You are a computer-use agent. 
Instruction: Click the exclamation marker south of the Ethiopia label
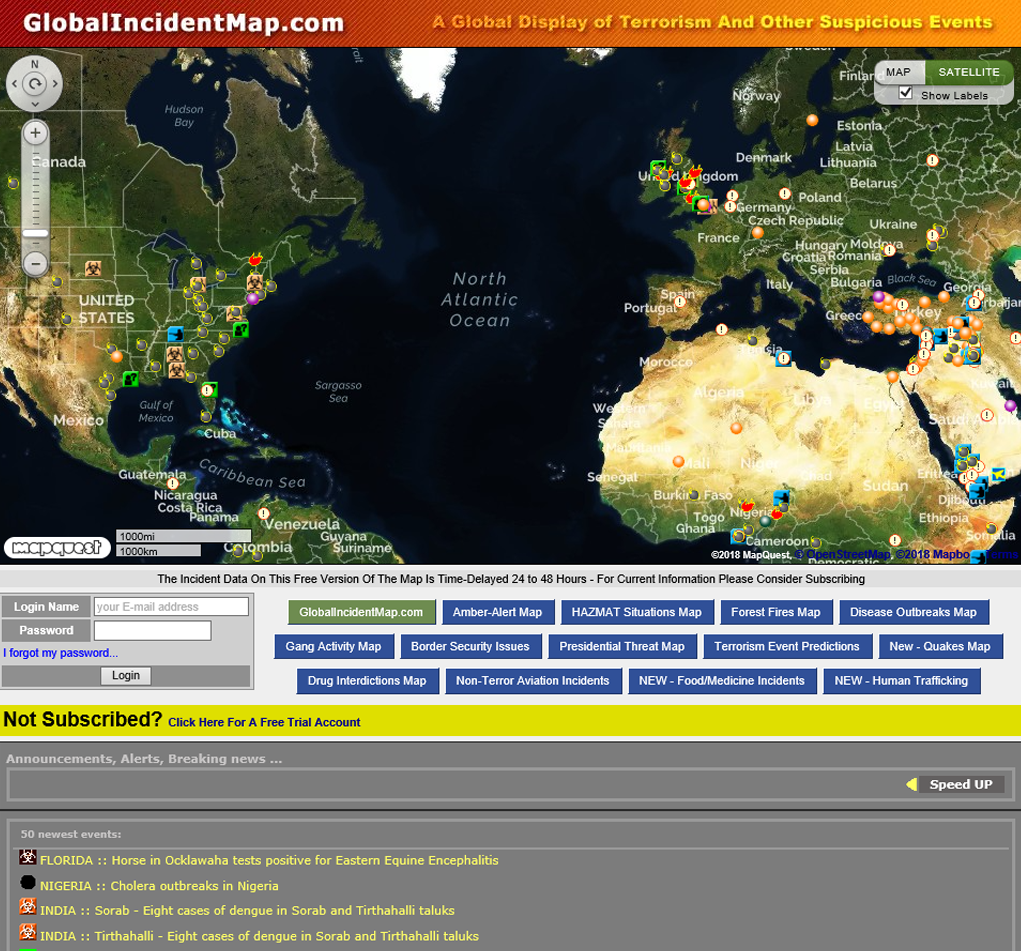pos(895,540)
